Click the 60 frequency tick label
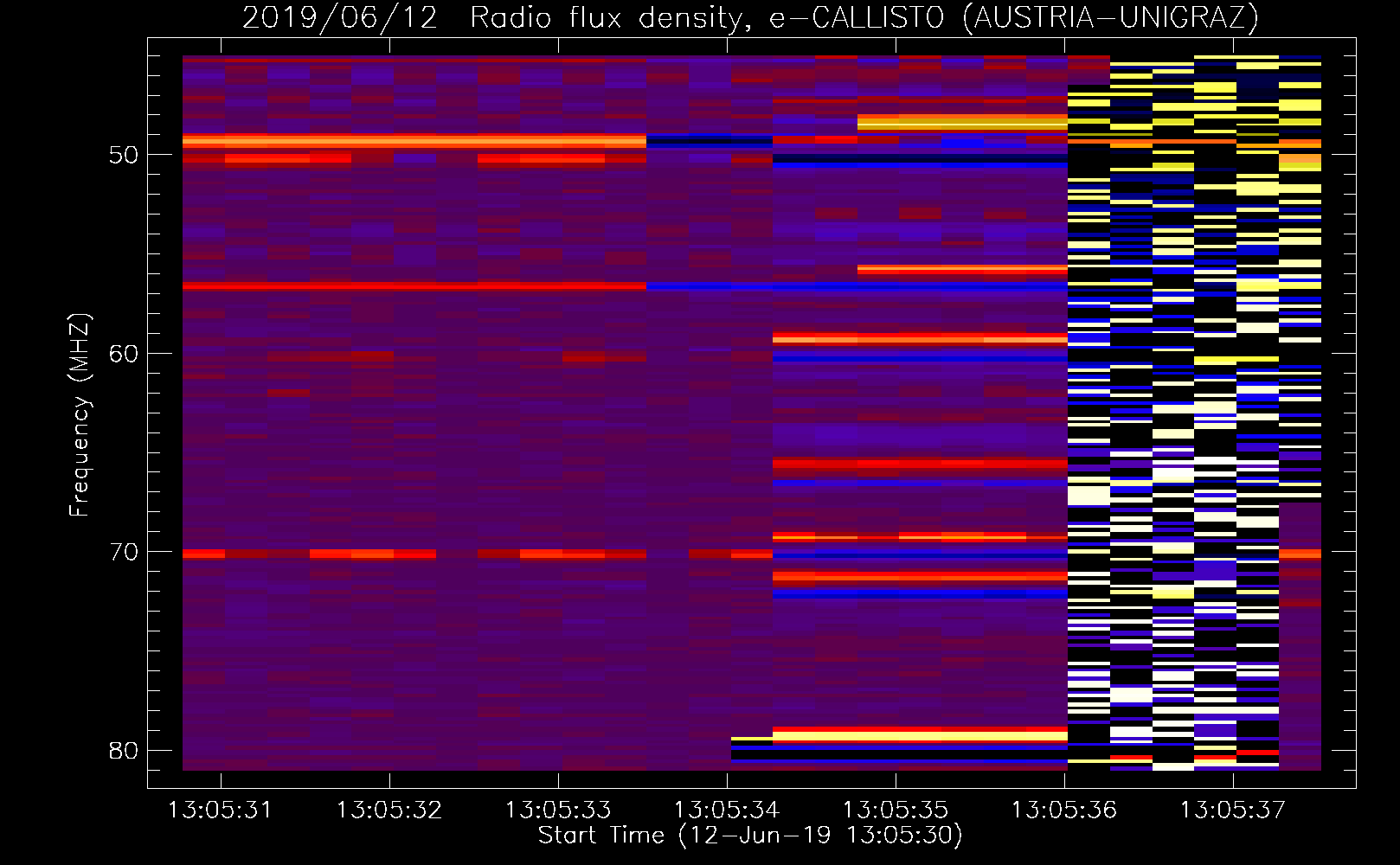This screenshot has height=865, width=1400. coord(124,354)
